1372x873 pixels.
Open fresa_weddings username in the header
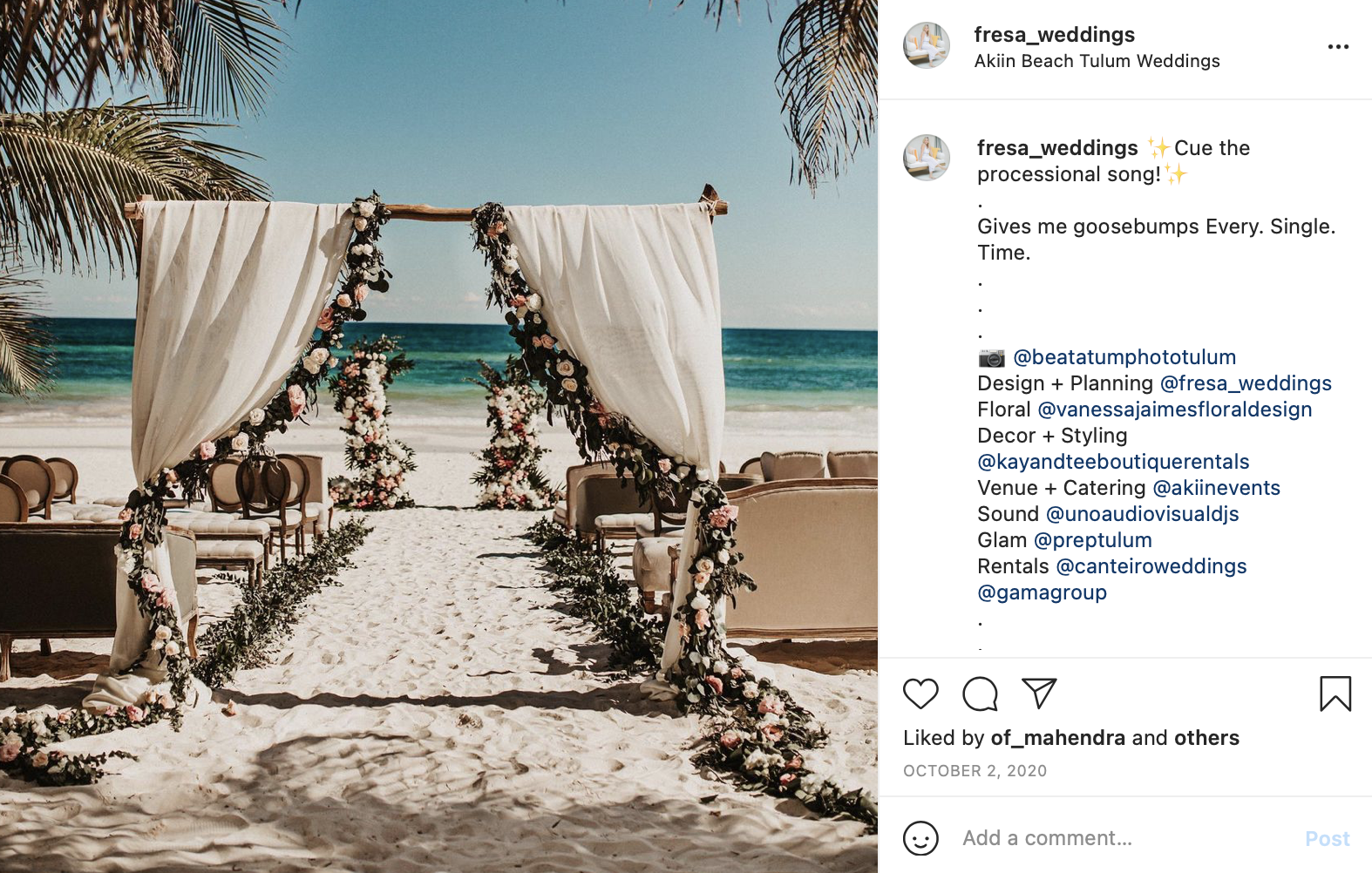(x=1054, y=35)
